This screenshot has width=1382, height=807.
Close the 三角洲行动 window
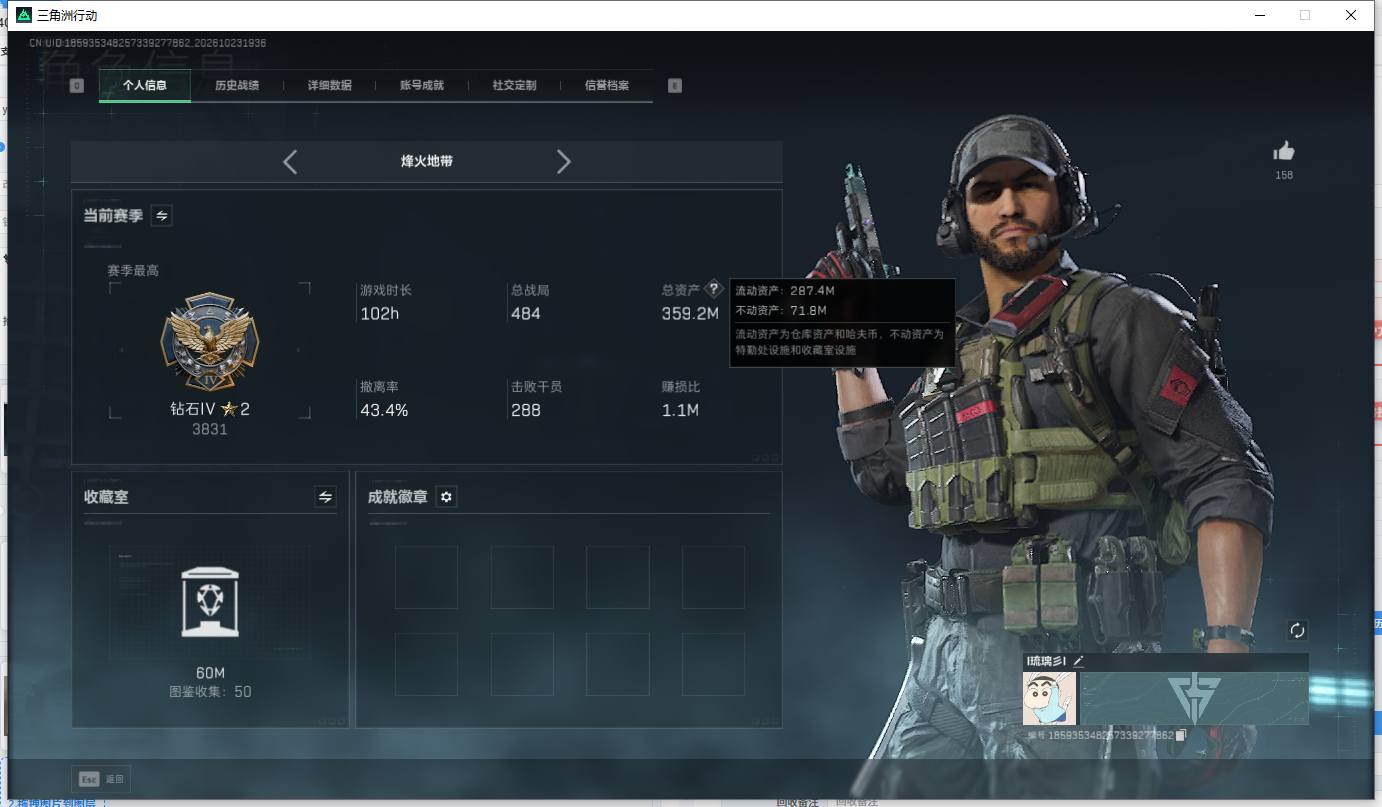click(x=1350, y=15)
